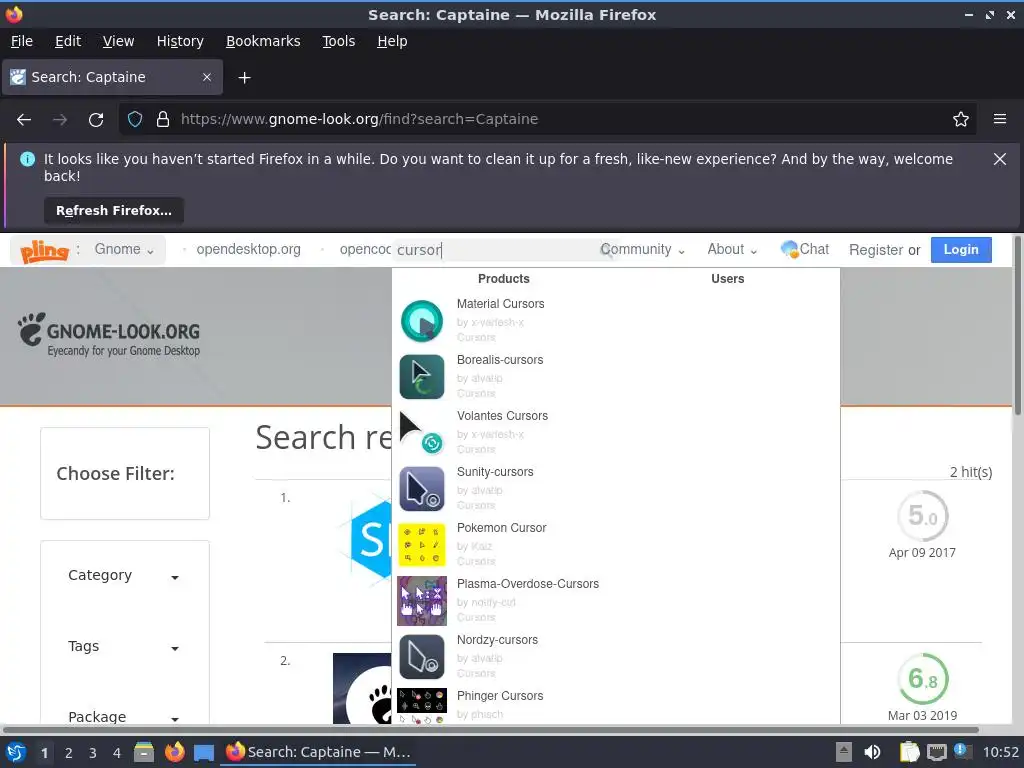Open the Material Cursors thumbnail
1024x768 pixels.
[x=422, y=321]
